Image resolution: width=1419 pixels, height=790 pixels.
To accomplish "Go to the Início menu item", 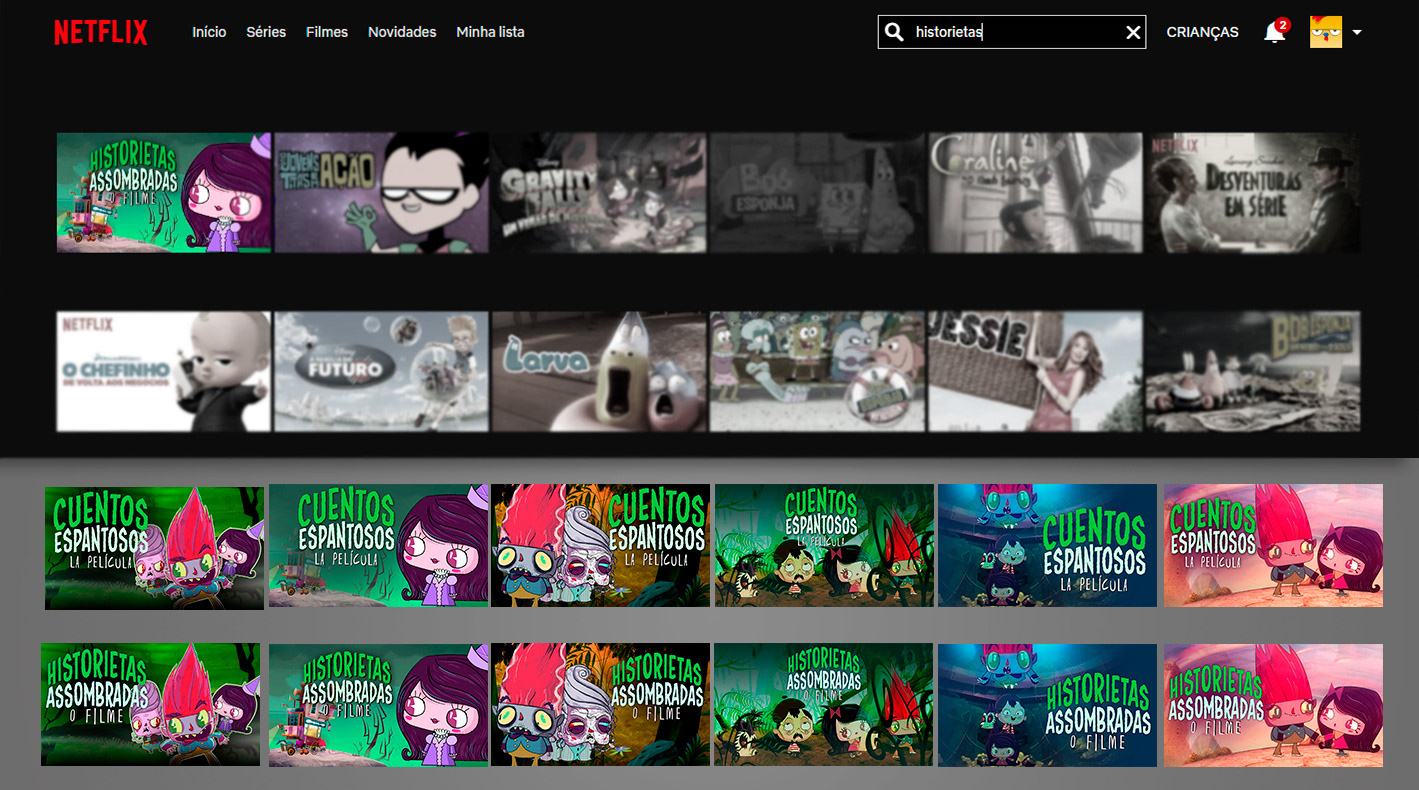I will click(x=209, y=32).
